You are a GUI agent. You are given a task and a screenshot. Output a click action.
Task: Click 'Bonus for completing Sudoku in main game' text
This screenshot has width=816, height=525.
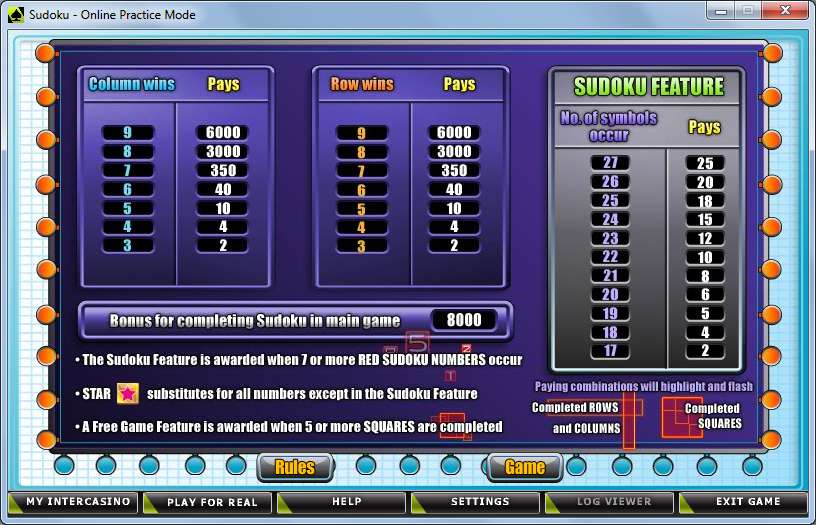(254, 321)
